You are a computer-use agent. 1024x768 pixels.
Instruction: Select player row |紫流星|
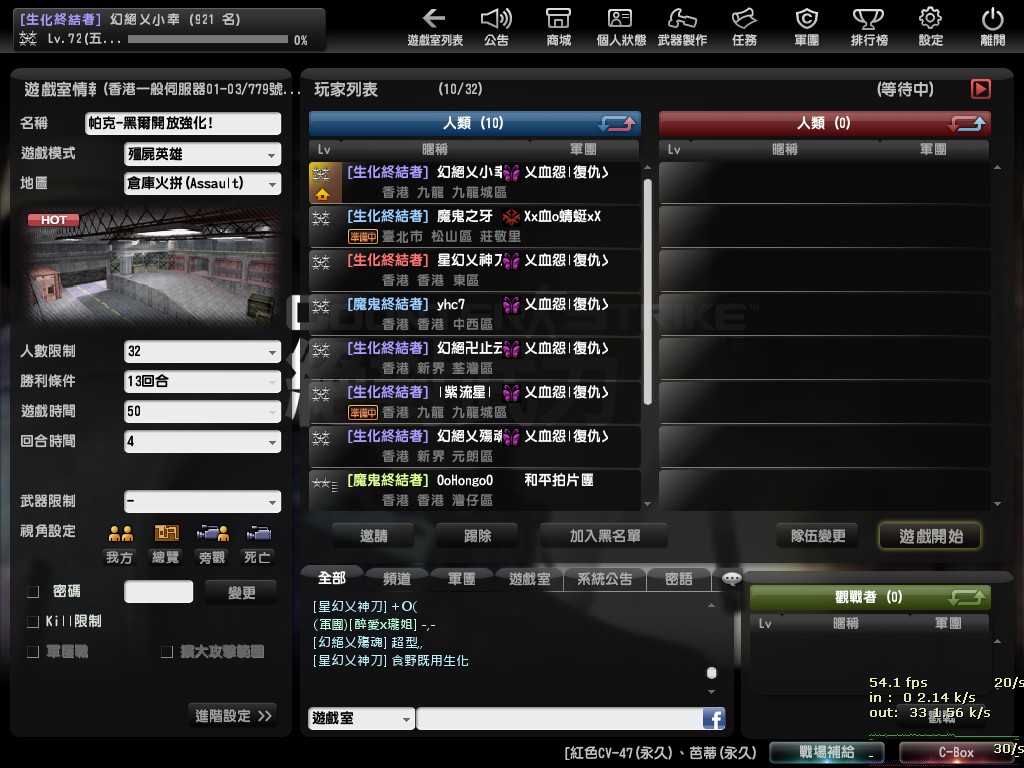click(x=475, y=402)
